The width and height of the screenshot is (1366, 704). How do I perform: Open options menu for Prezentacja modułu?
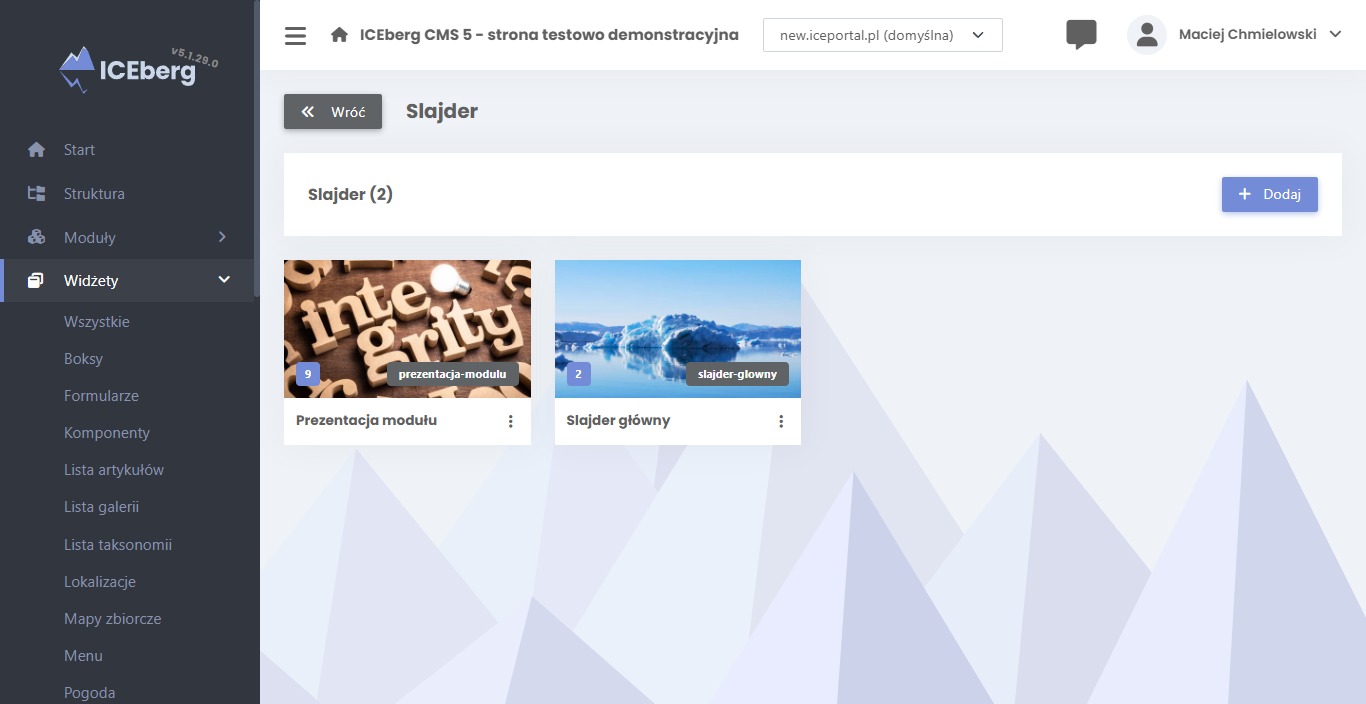click(x=510, y=421)
